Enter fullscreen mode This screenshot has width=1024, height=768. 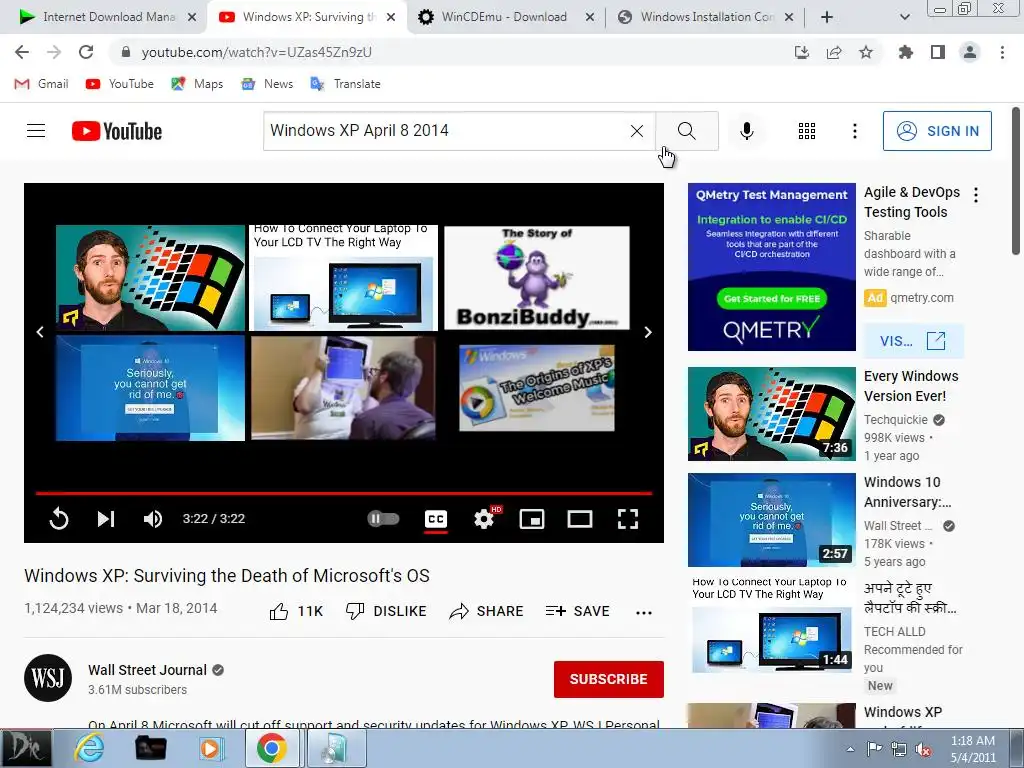(x=628, y=519)
